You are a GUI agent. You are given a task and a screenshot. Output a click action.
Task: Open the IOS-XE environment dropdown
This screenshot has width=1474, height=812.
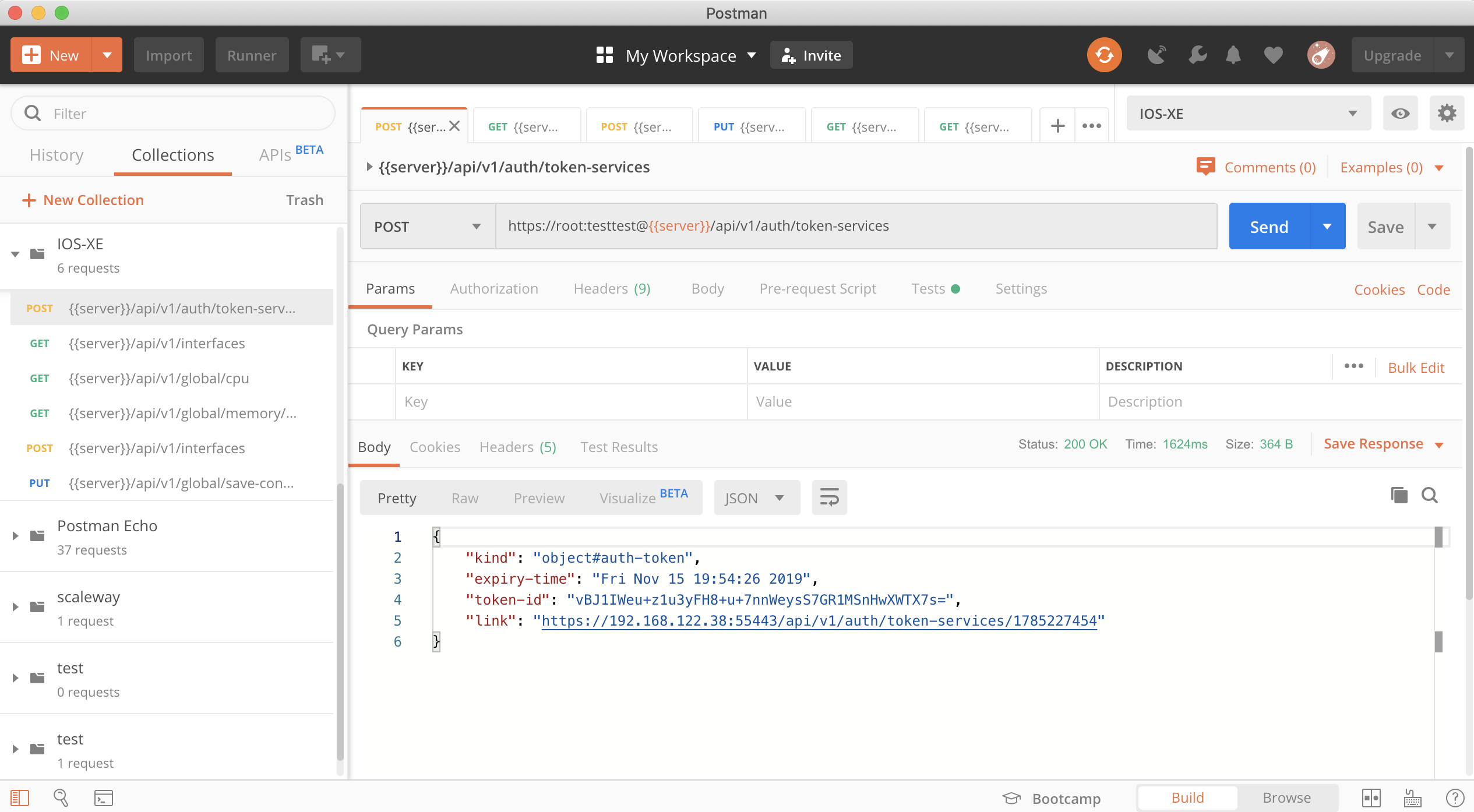pyautogui.click(x=1248, y=114)
